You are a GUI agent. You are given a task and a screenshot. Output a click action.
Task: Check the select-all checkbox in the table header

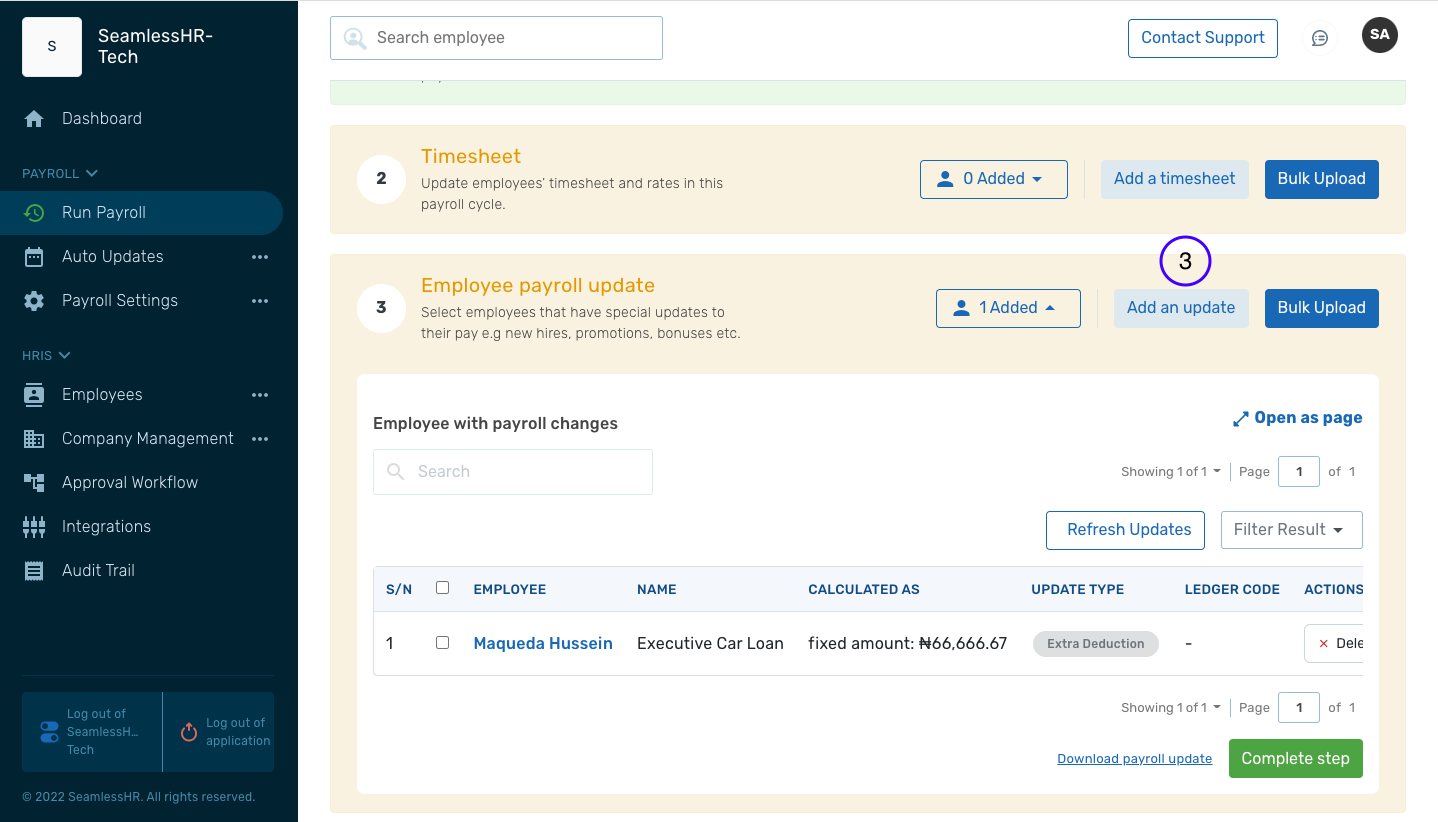pos(443,587)
